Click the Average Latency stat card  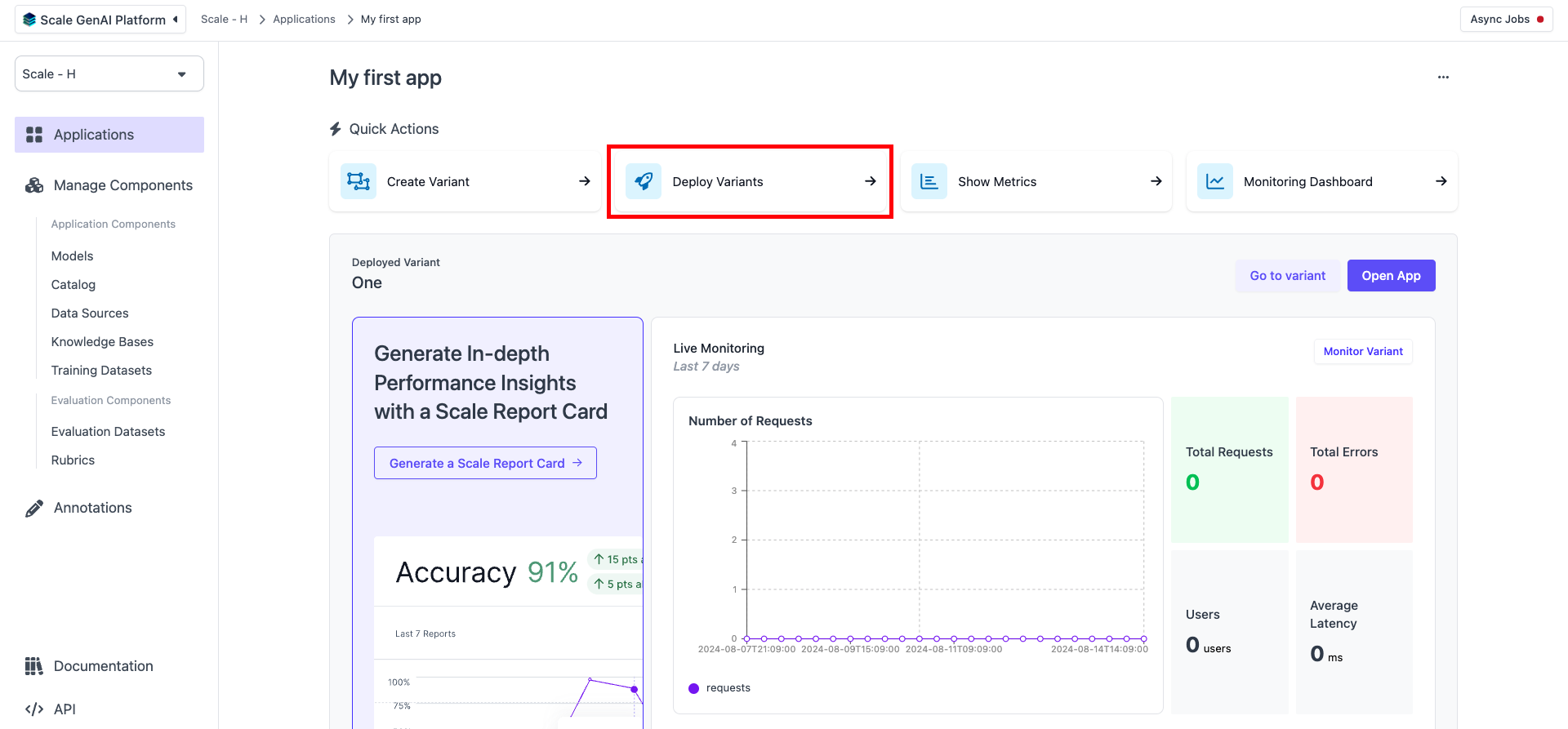[x=1354, y=632]
